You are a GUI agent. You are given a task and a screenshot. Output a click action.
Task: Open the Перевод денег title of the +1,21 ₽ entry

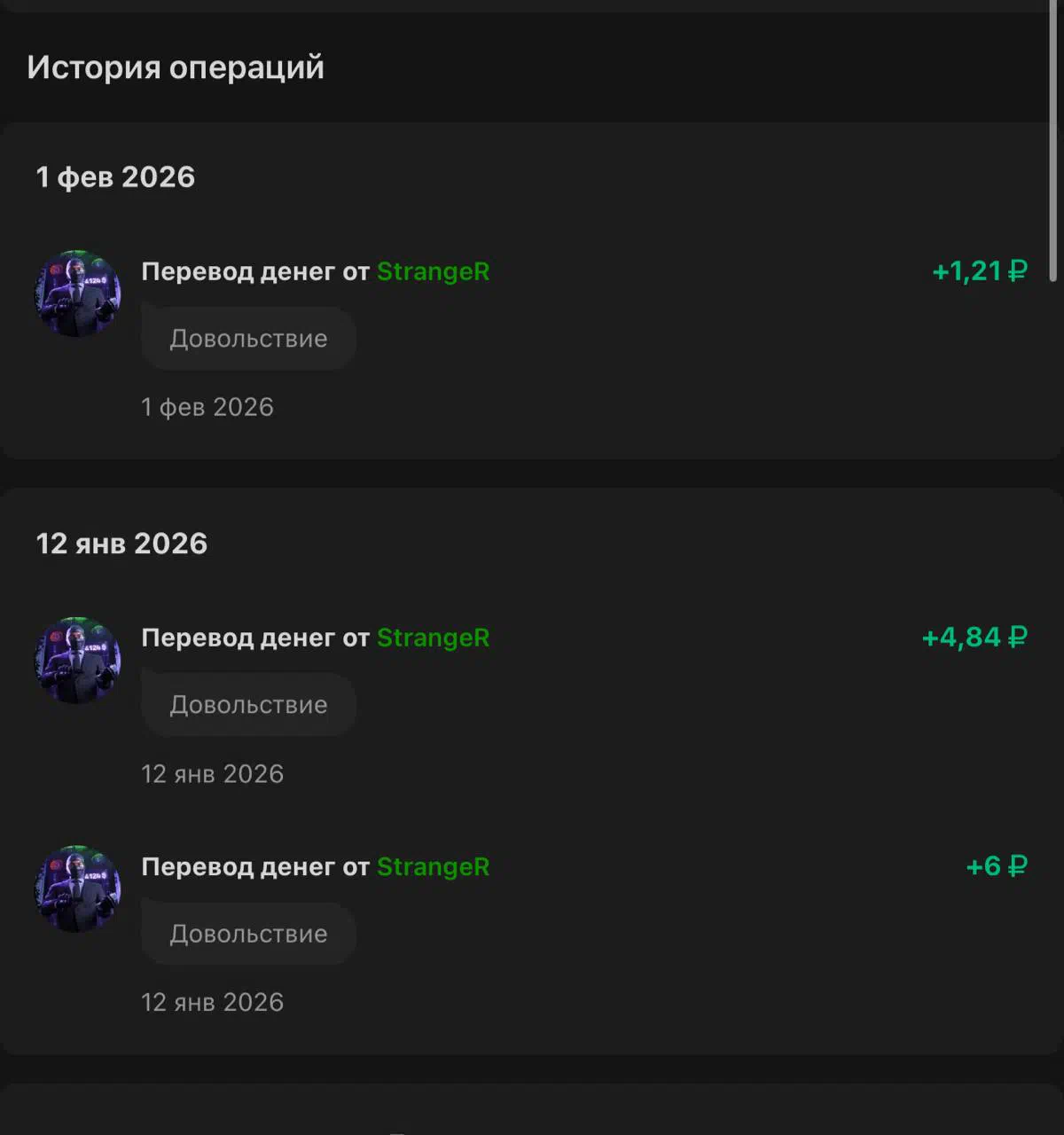(x=254, y=271)
